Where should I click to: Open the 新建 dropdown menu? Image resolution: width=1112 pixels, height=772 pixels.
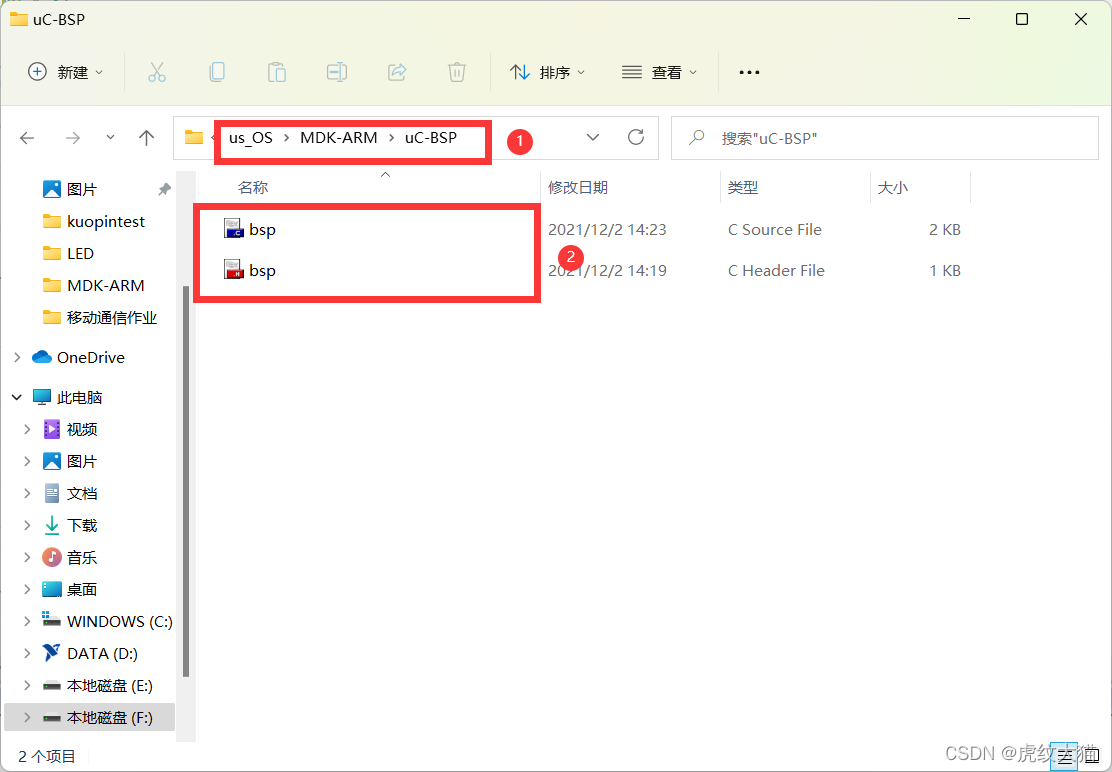click(65, 72)
